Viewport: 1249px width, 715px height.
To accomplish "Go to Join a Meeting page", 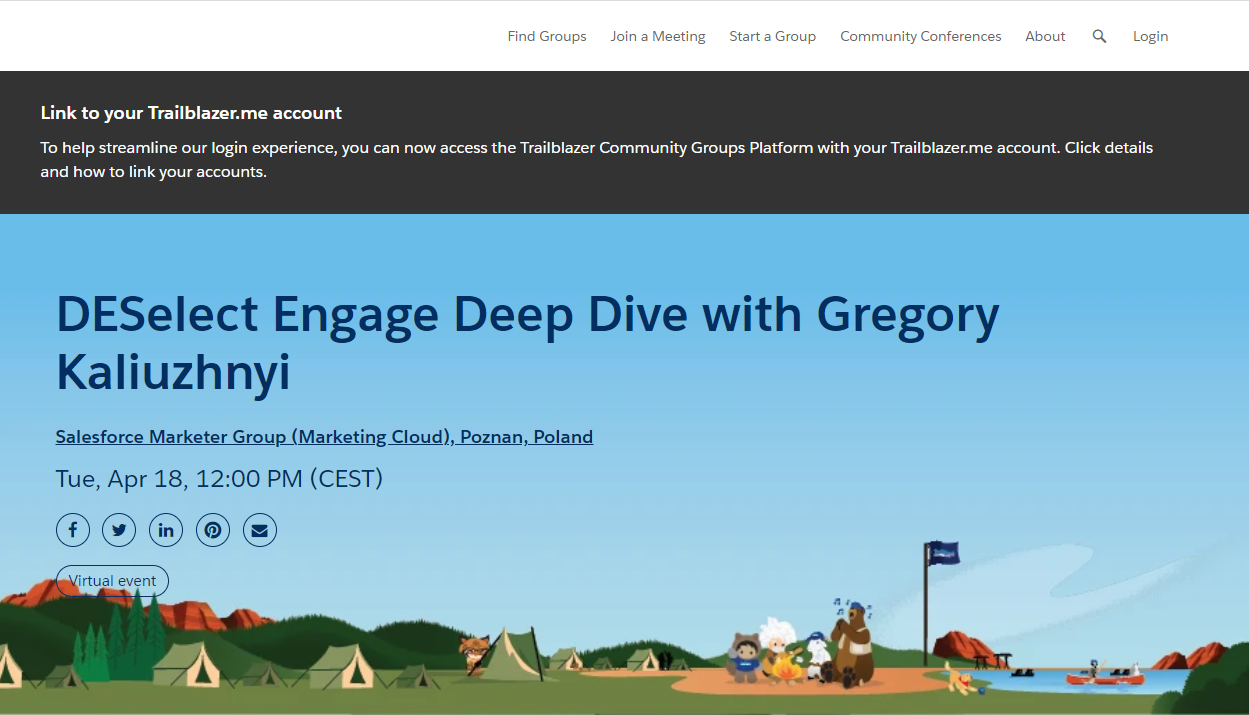I will 658,36.
